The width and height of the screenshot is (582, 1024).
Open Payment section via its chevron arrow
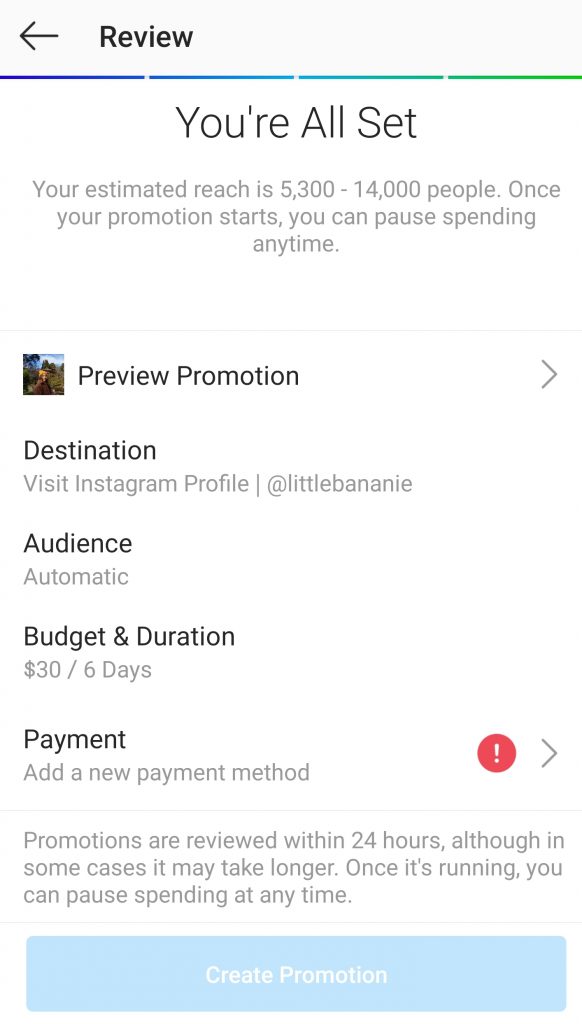(x=548, y=753)
